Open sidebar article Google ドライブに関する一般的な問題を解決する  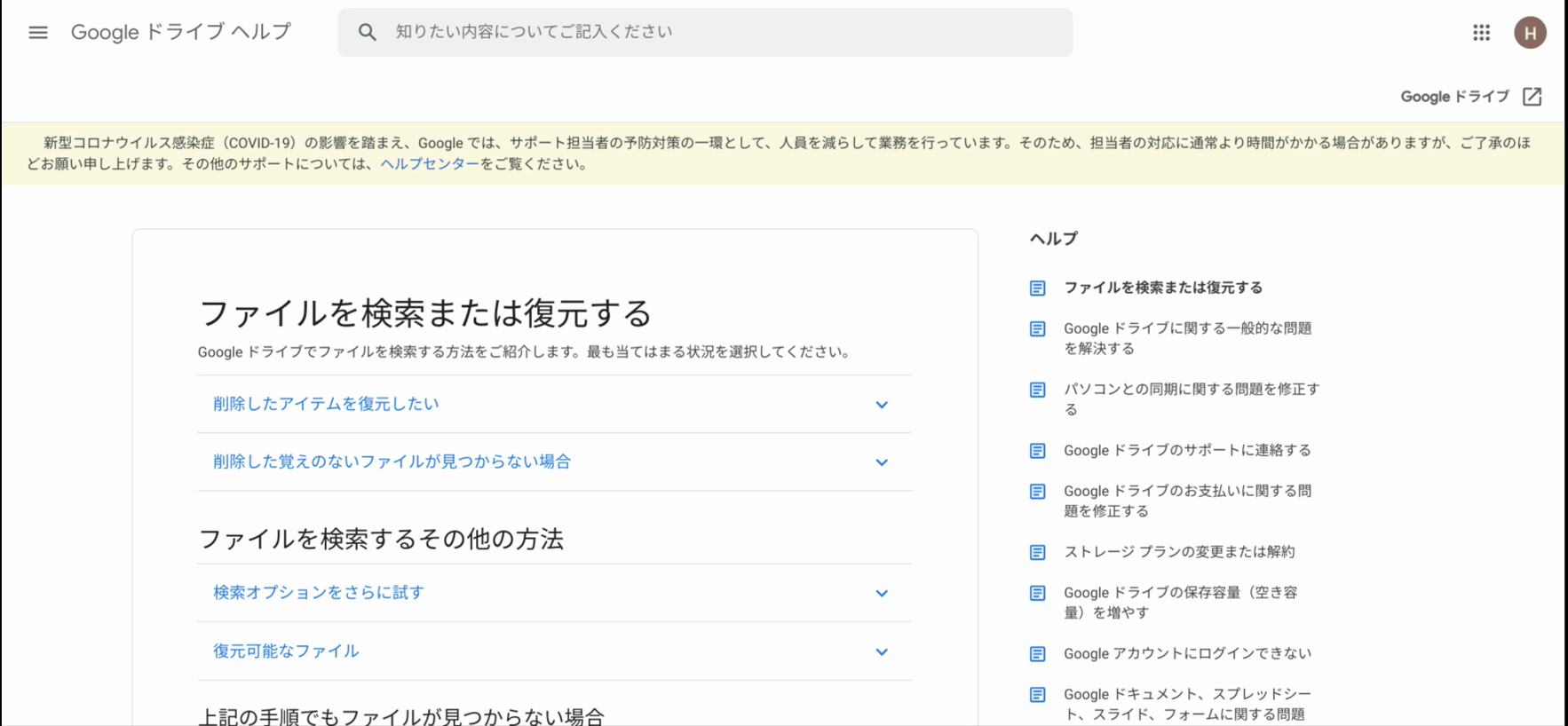pos(1188,338)
